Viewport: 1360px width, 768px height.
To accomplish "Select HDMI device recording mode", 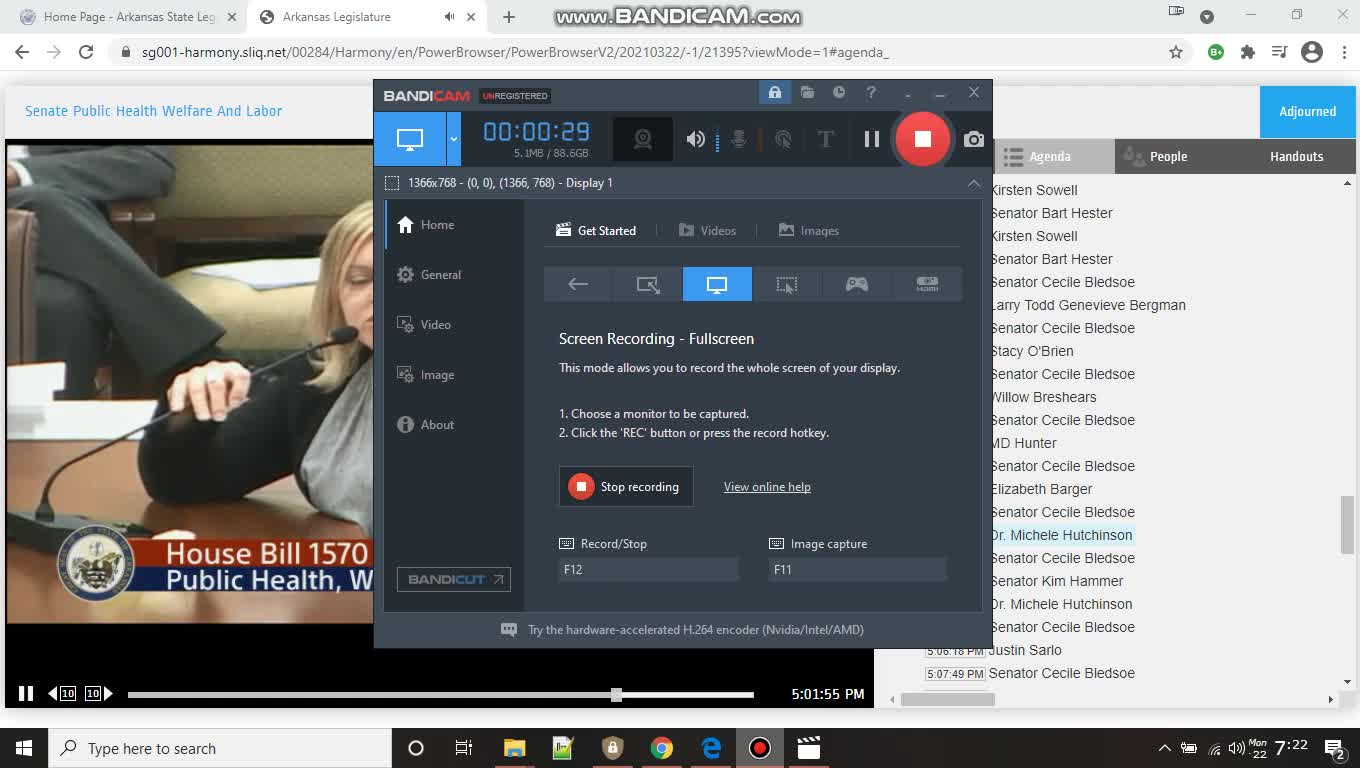I will (927, 284).
